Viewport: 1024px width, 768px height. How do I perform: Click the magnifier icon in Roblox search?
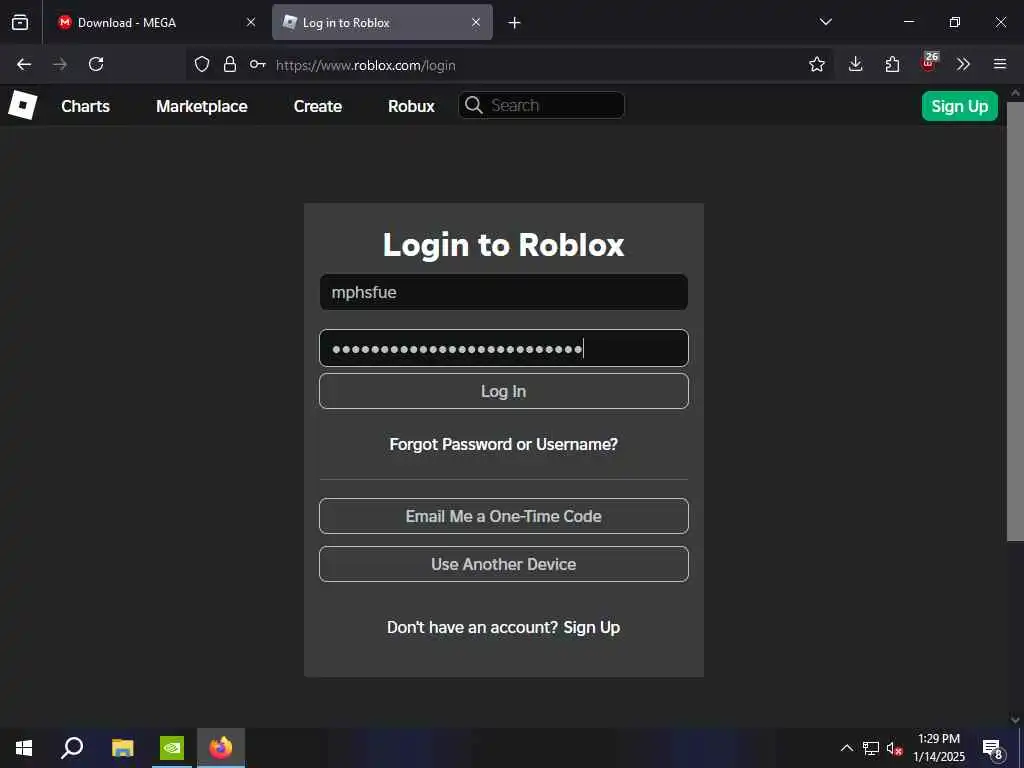(x=474, y=105)
